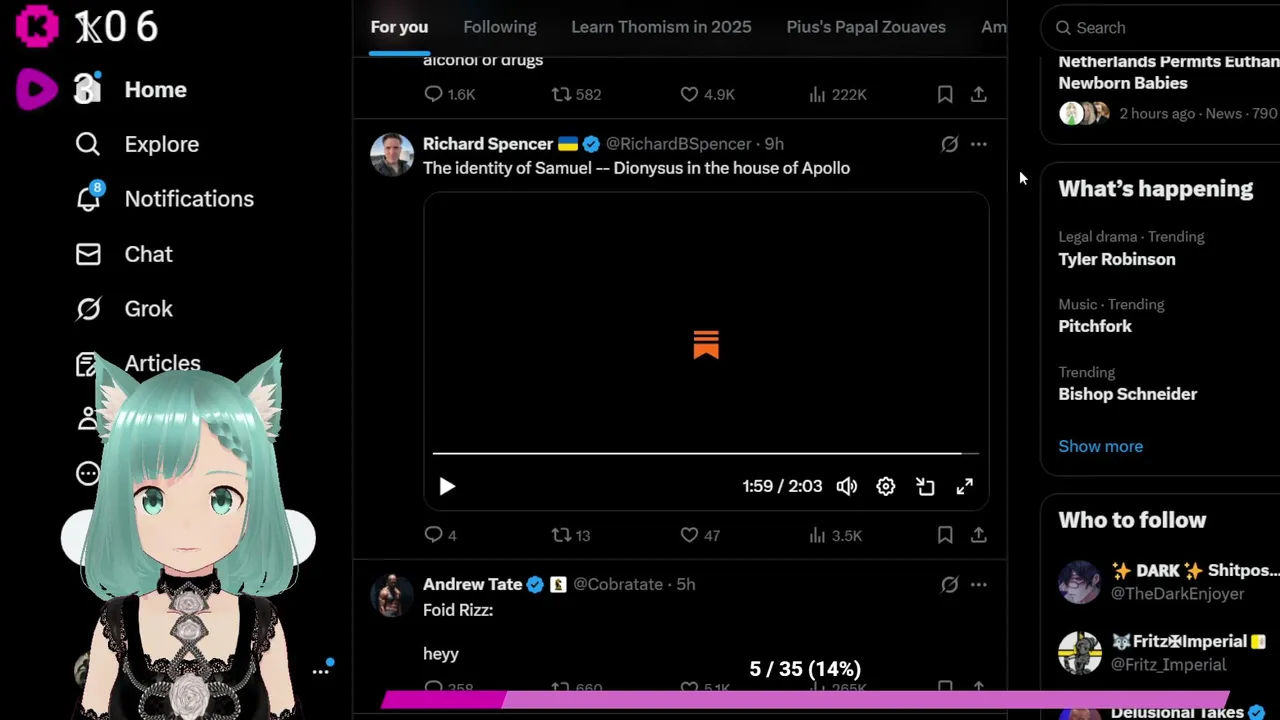1280x720 pixels.
Task: Open Richard Spencer's display name link
Action: point(488,144)
